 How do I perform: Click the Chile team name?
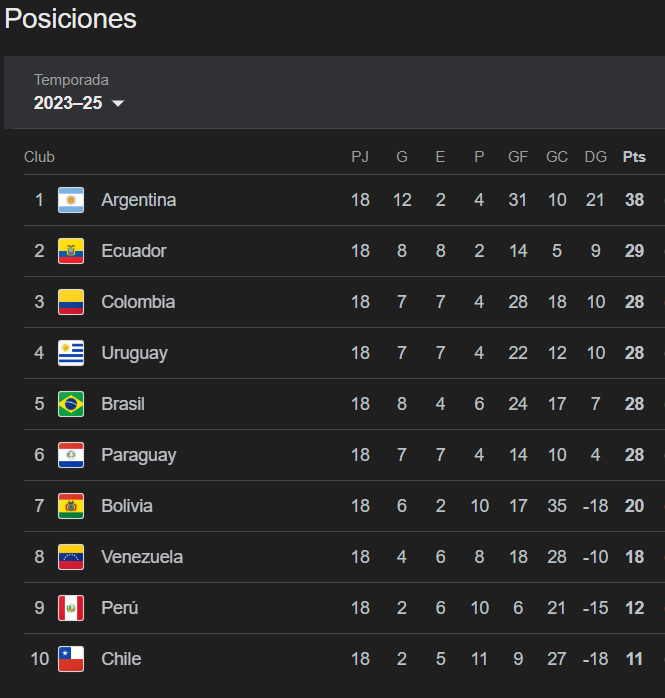coord(121,659)
